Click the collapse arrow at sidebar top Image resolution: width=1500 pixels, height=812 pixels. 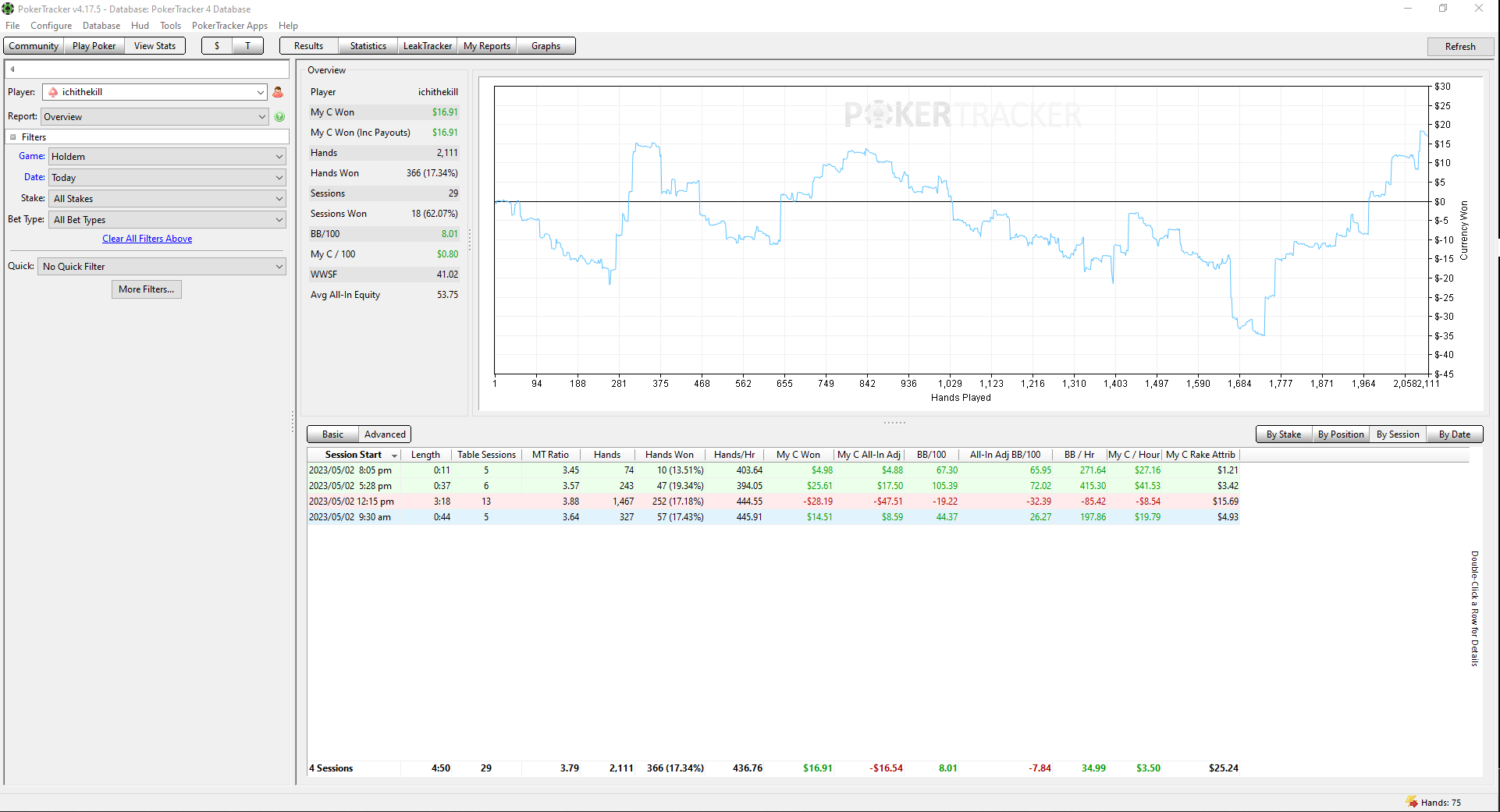point(12,69)
